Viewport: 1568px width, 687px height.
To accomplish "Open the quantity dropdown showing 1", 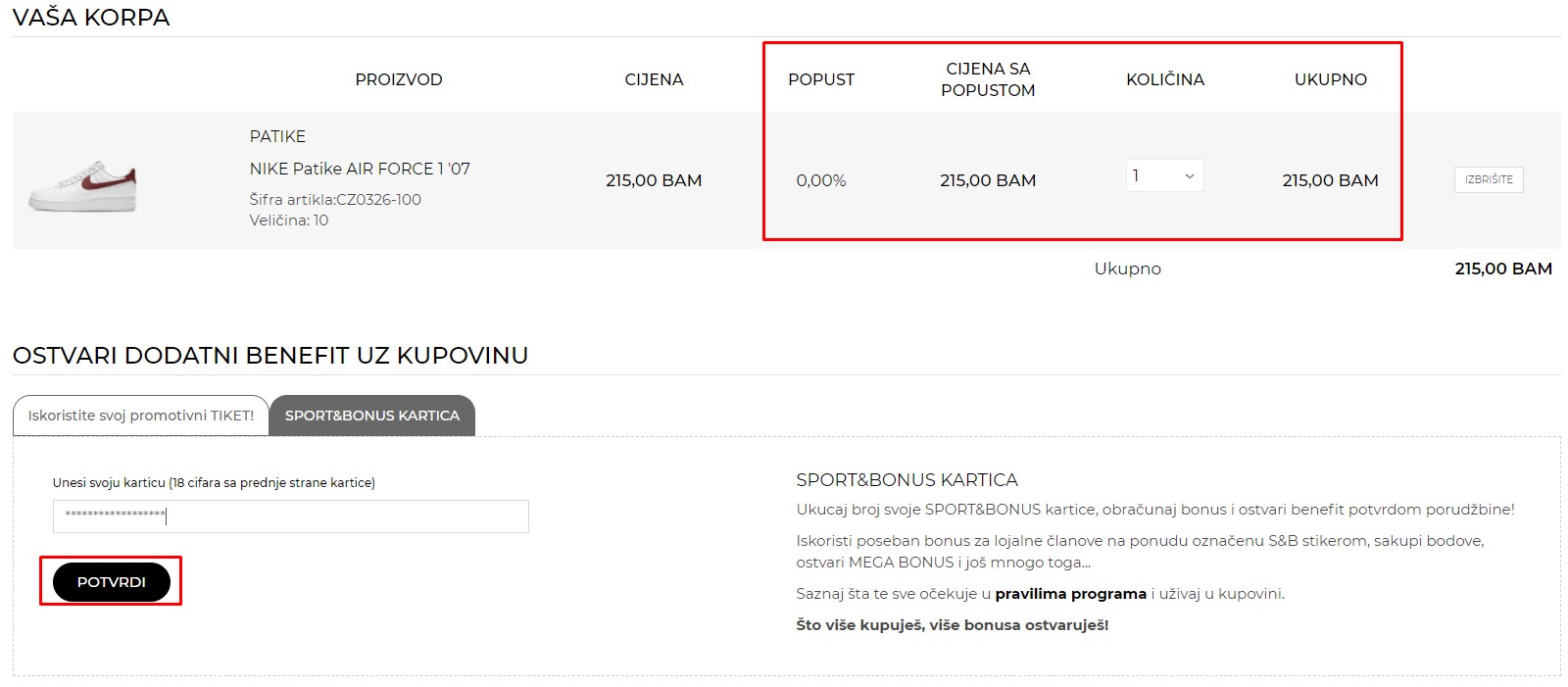I will click(1164, 175).
